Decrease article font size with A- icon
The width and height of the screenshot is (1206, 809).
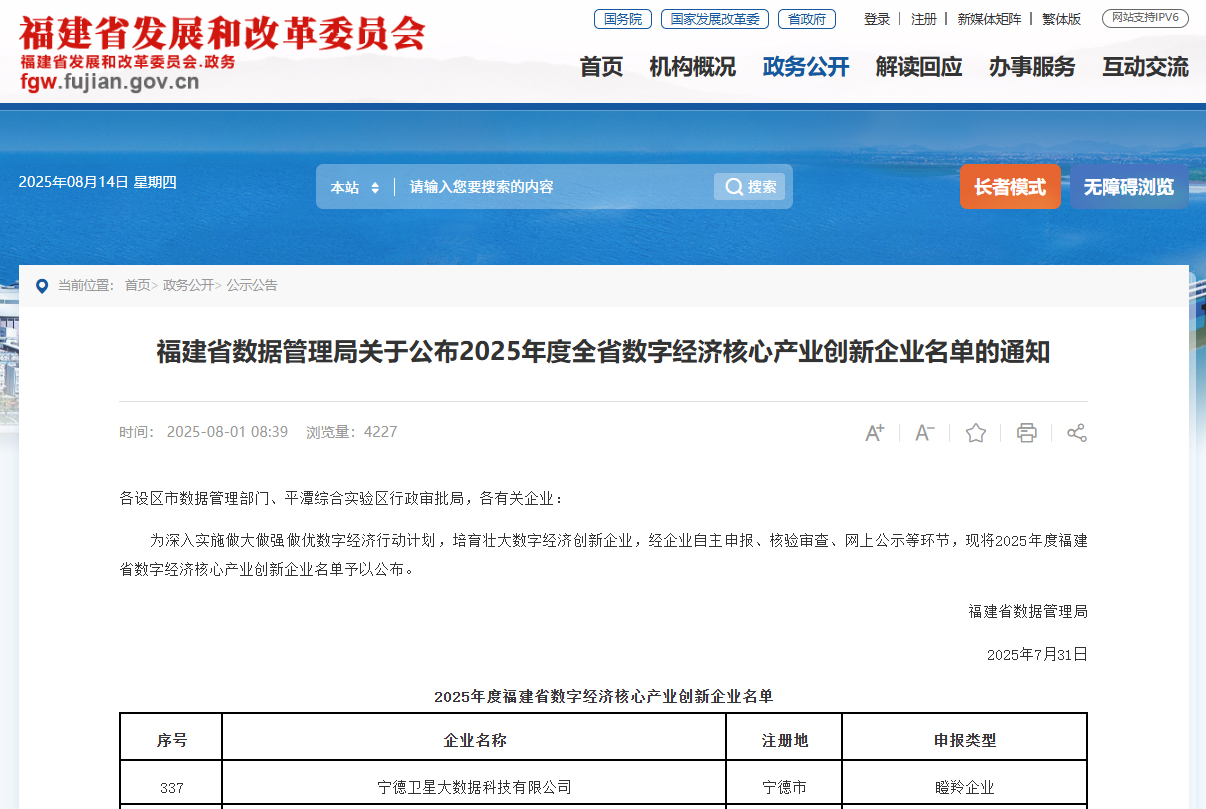[x=925, y=433]
